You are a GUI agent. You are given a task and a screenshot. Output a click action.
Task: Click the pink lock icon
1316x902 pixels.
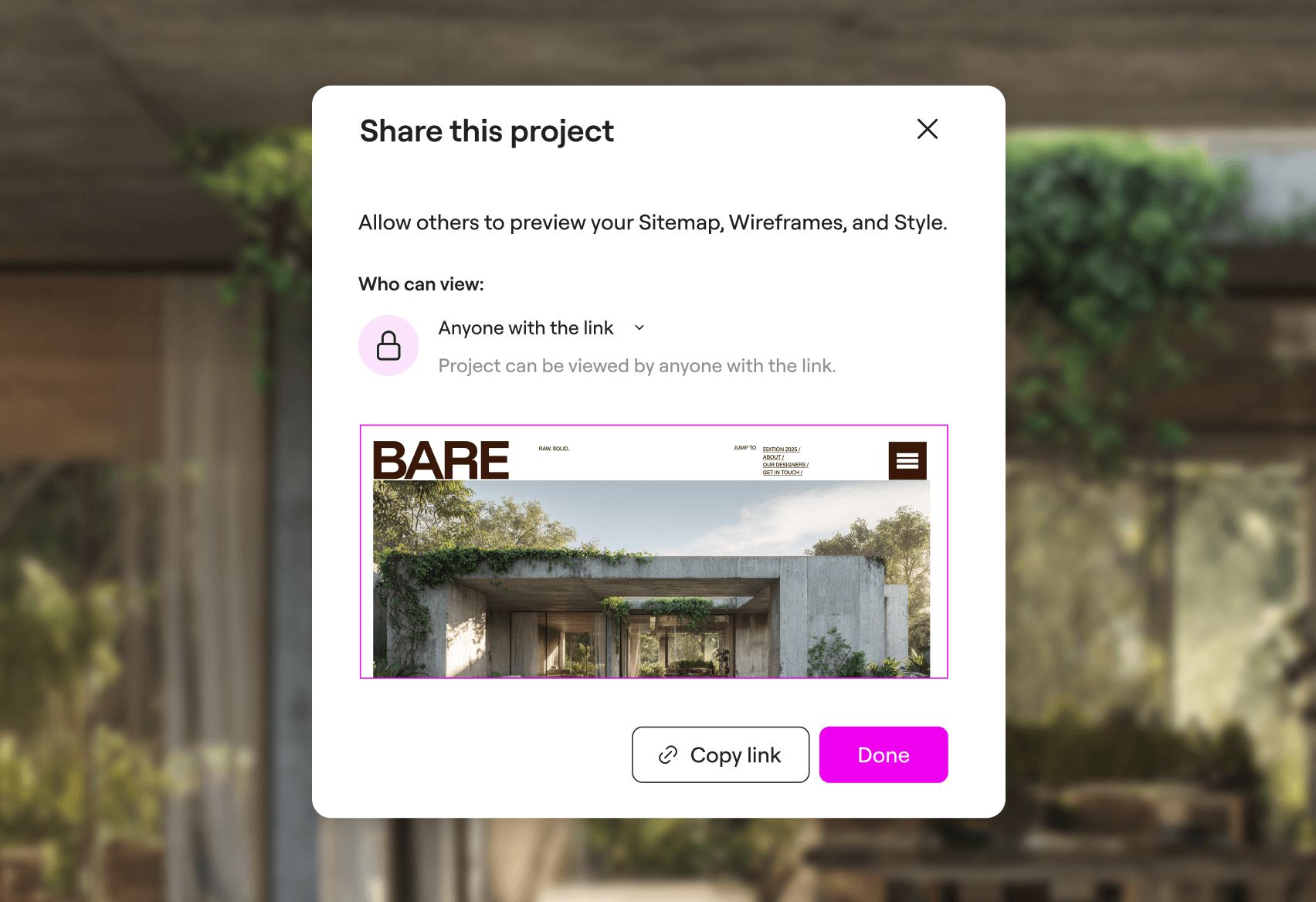pyautogui.click(x=388, y=345)
